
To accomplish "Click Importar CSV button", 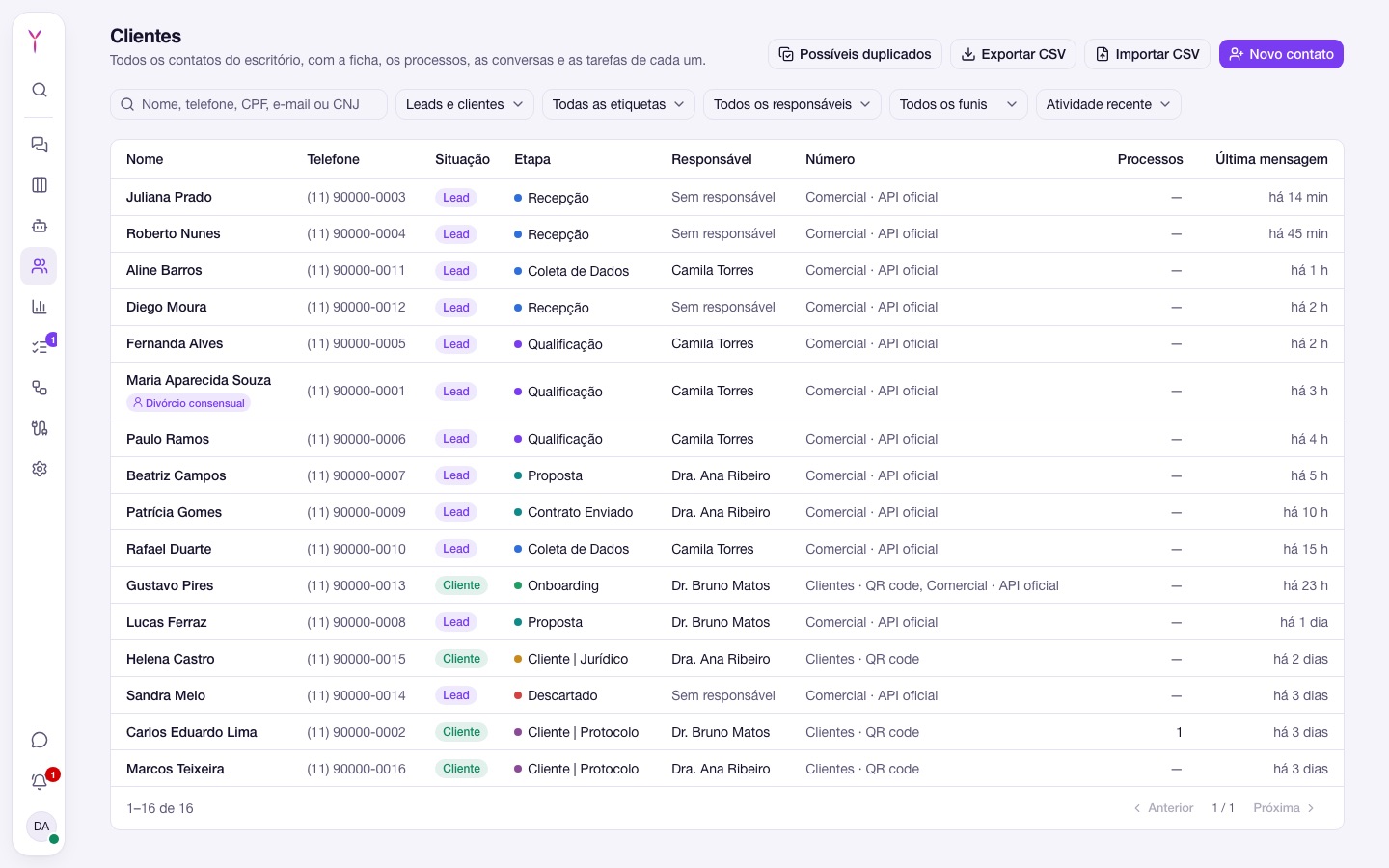I will [1147, 54].
